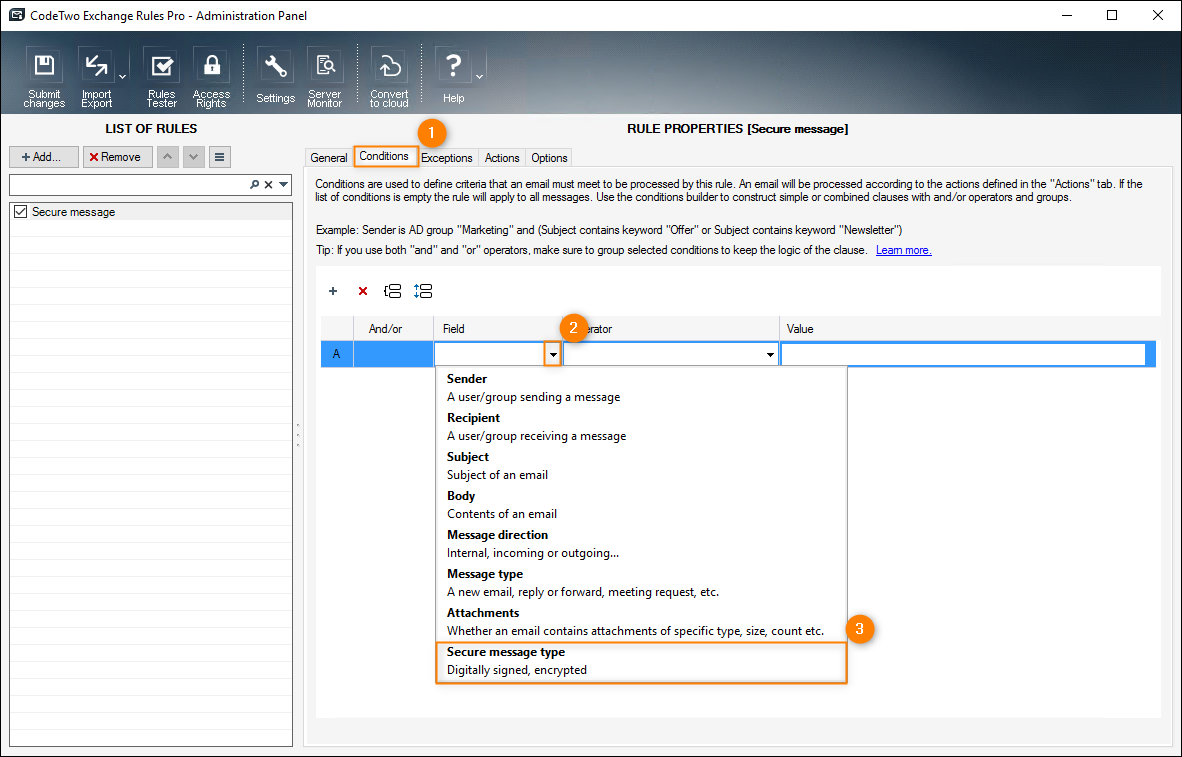Click the Remove rule button
1182x757 pixels.
pyautogui.click(x=118, y=157)
